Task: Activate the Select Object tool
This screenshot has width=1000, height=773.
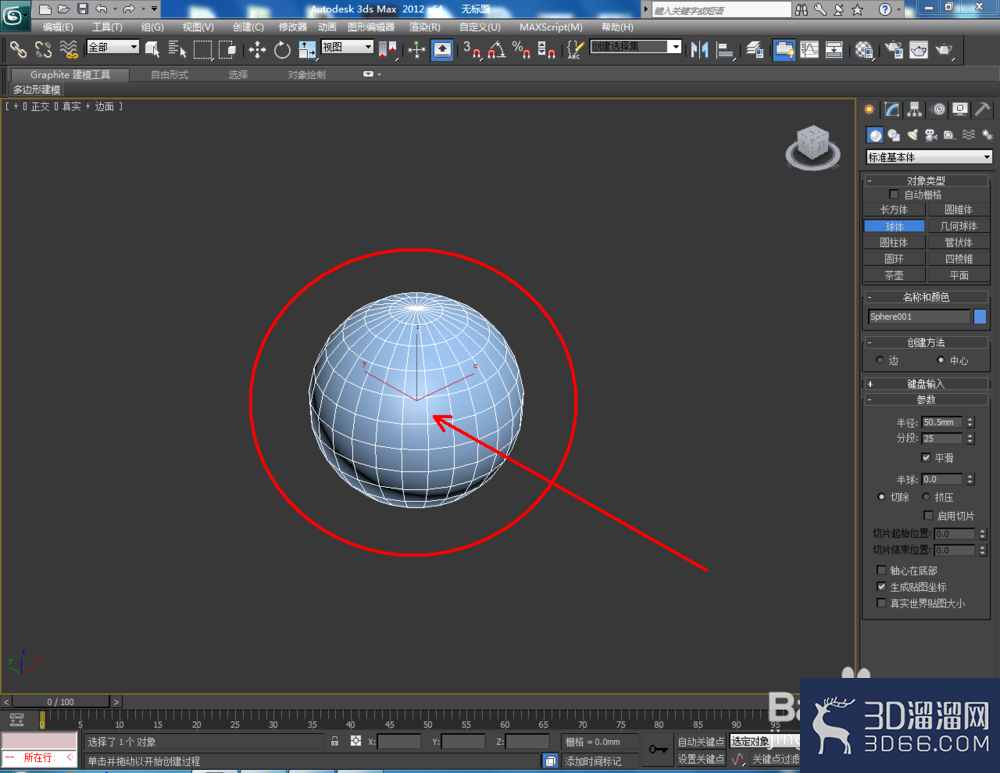Action: (x=152, y=49)
